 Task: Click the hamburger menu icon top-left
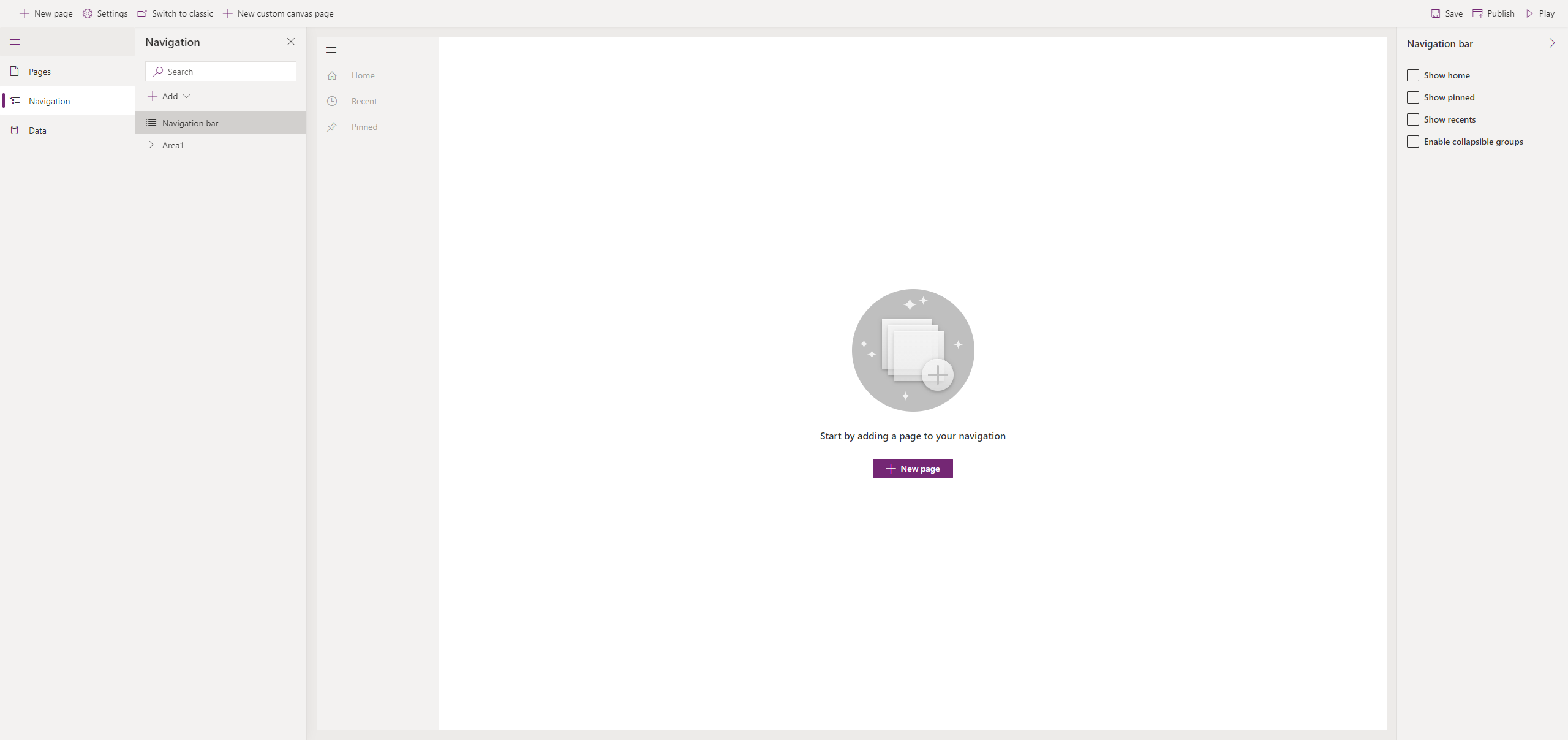[14, 42]
